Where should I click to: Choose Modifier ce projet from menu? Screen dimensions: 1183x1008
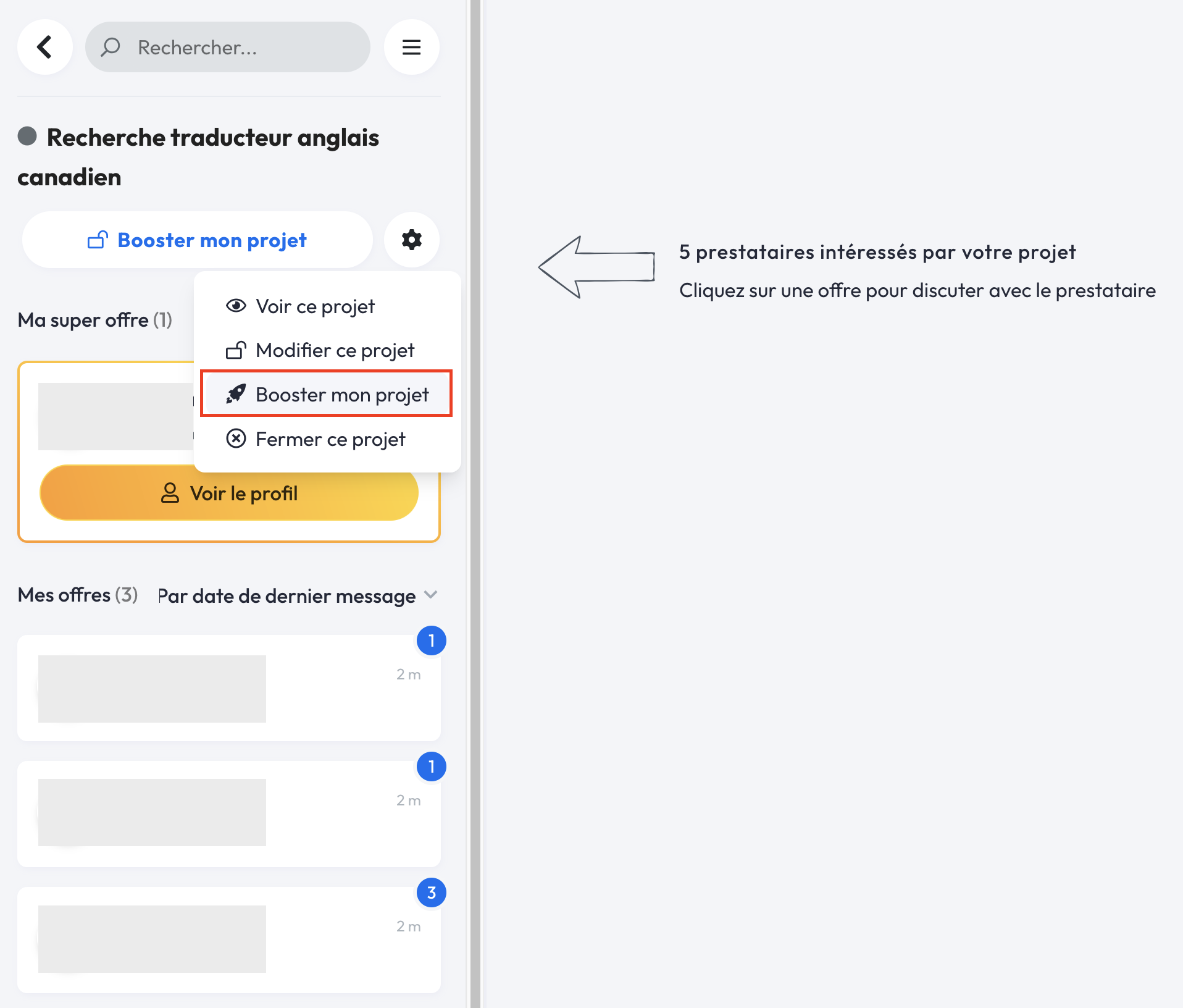pos(335,350)
